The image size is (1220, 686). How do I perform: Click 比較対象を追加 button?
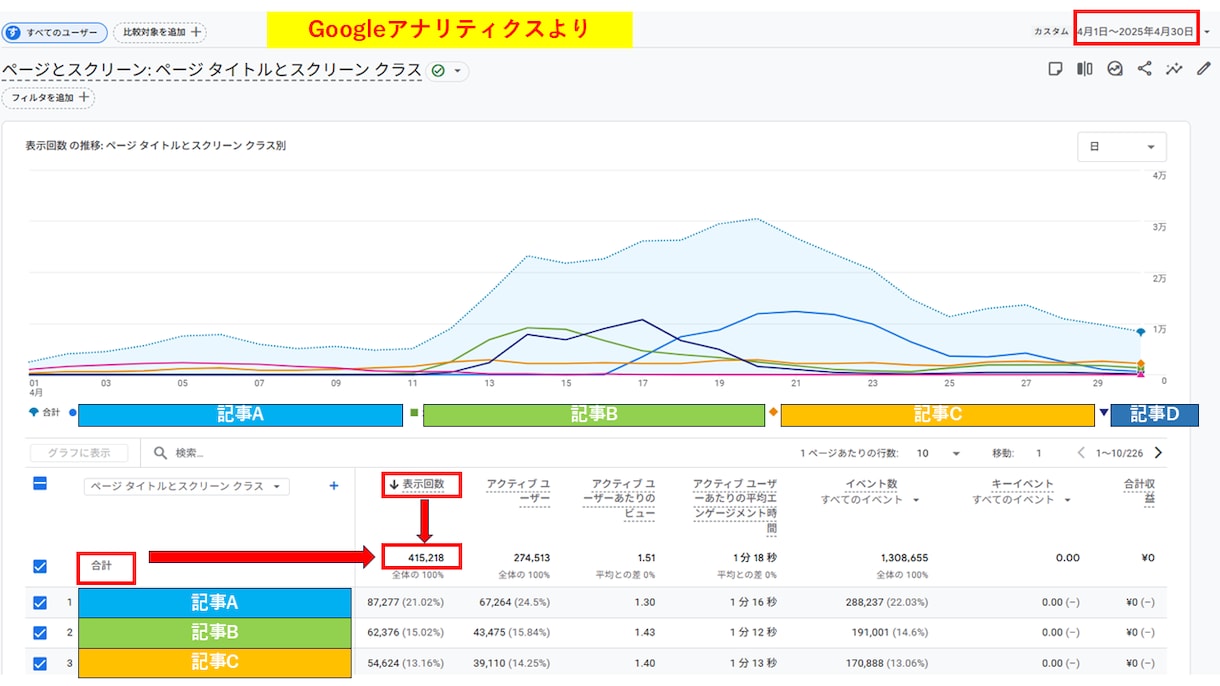160,32
